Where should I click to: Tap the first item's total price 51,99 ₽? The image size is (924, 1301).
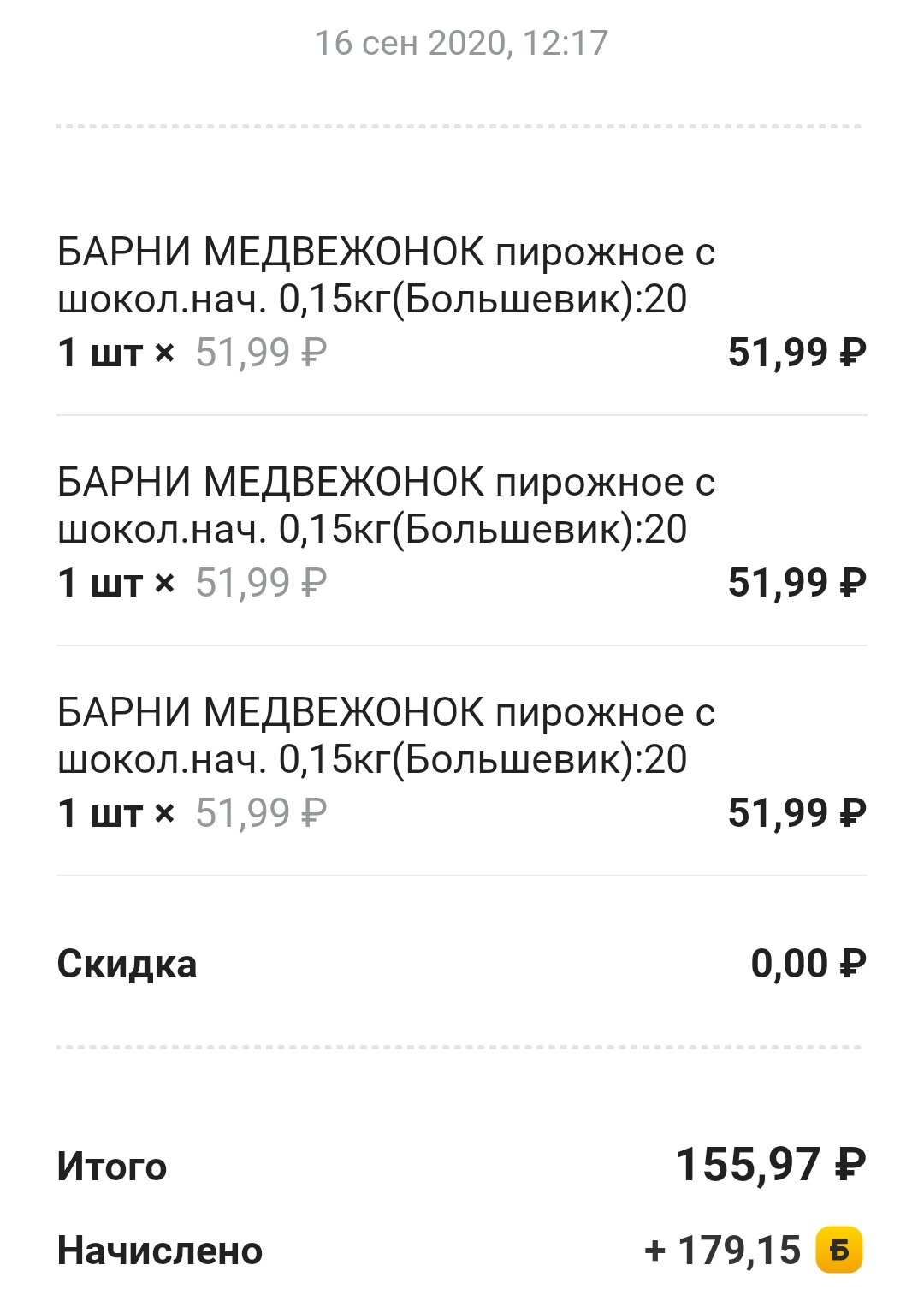797,353
